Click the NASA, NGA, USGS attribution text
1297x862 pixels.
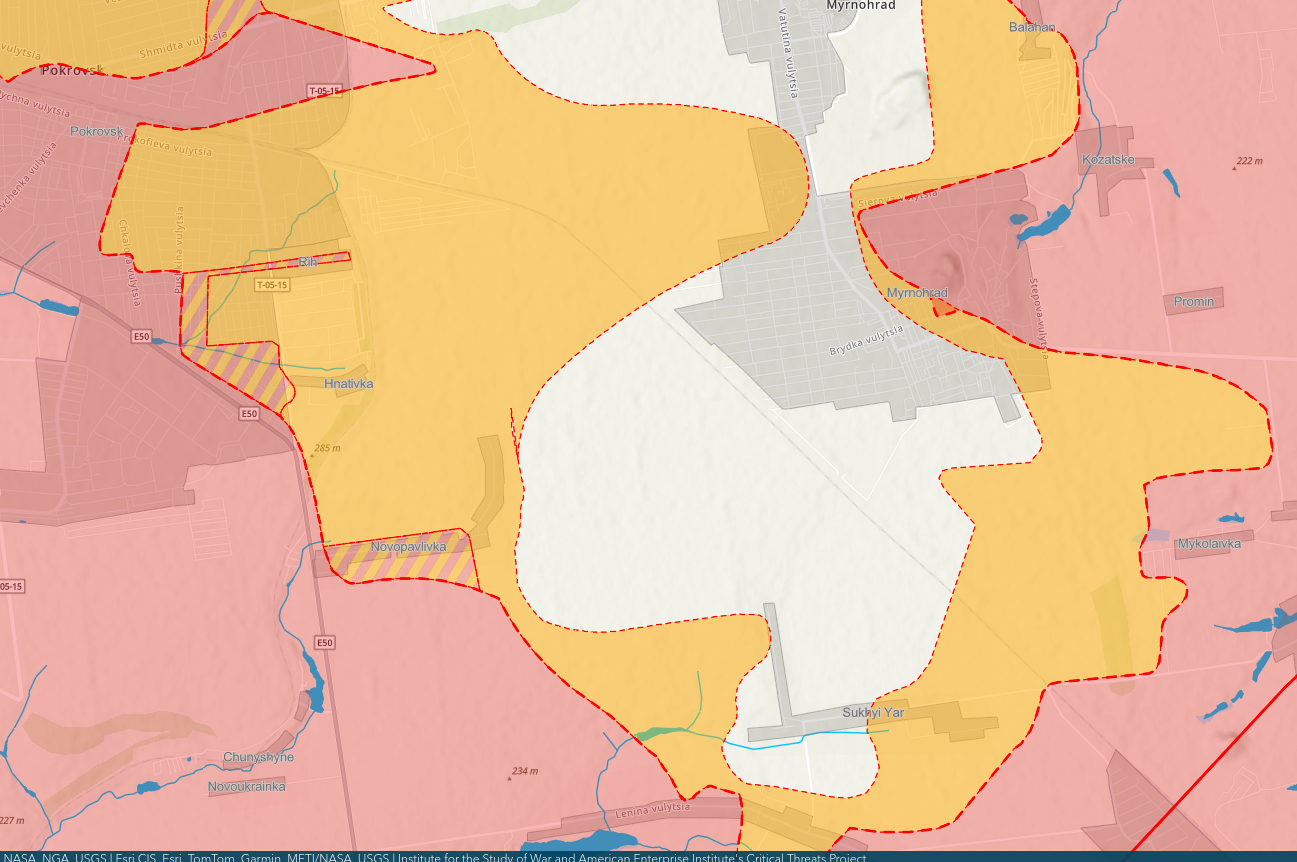coord(55,856)
